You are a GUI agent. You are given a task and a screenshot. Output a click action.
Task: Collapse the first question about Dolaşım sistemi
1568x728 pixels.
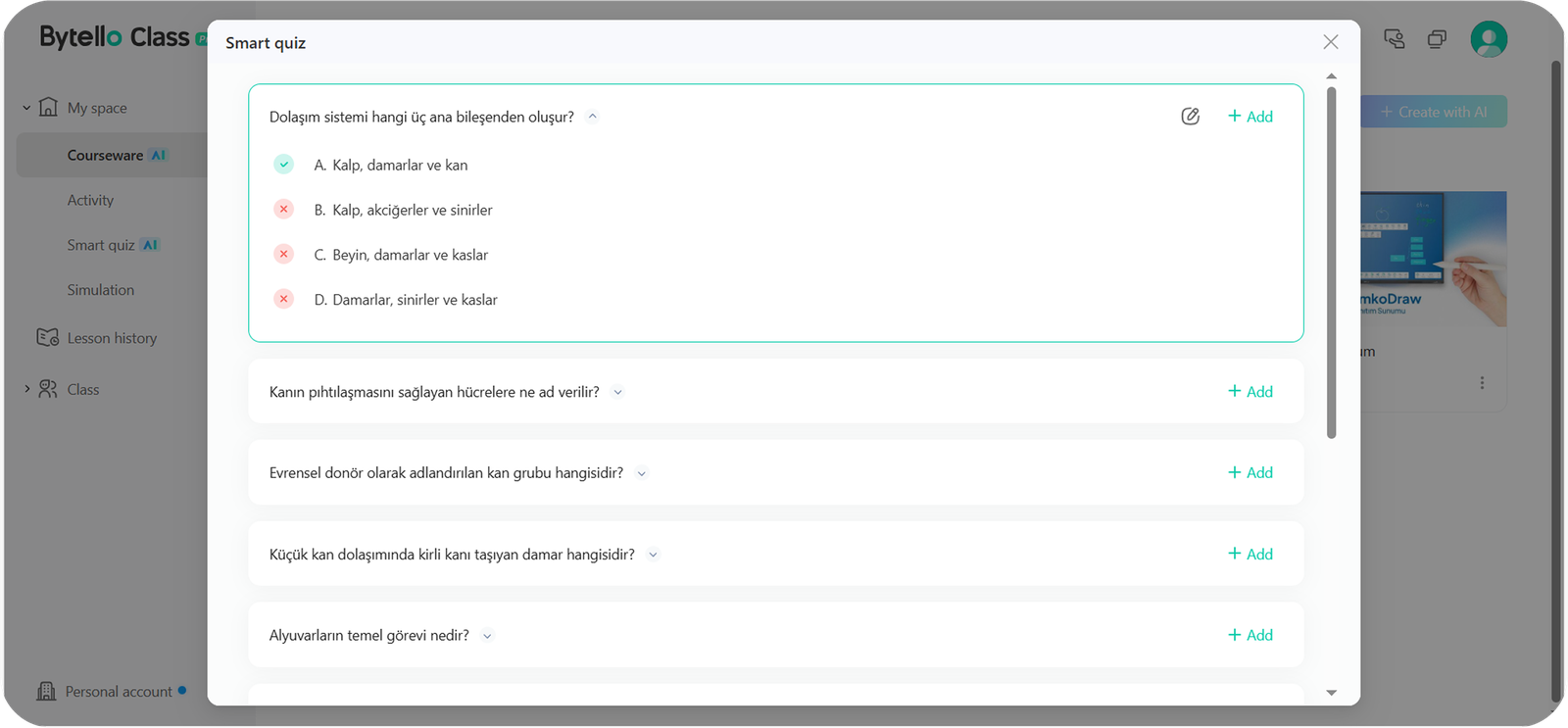592,117
